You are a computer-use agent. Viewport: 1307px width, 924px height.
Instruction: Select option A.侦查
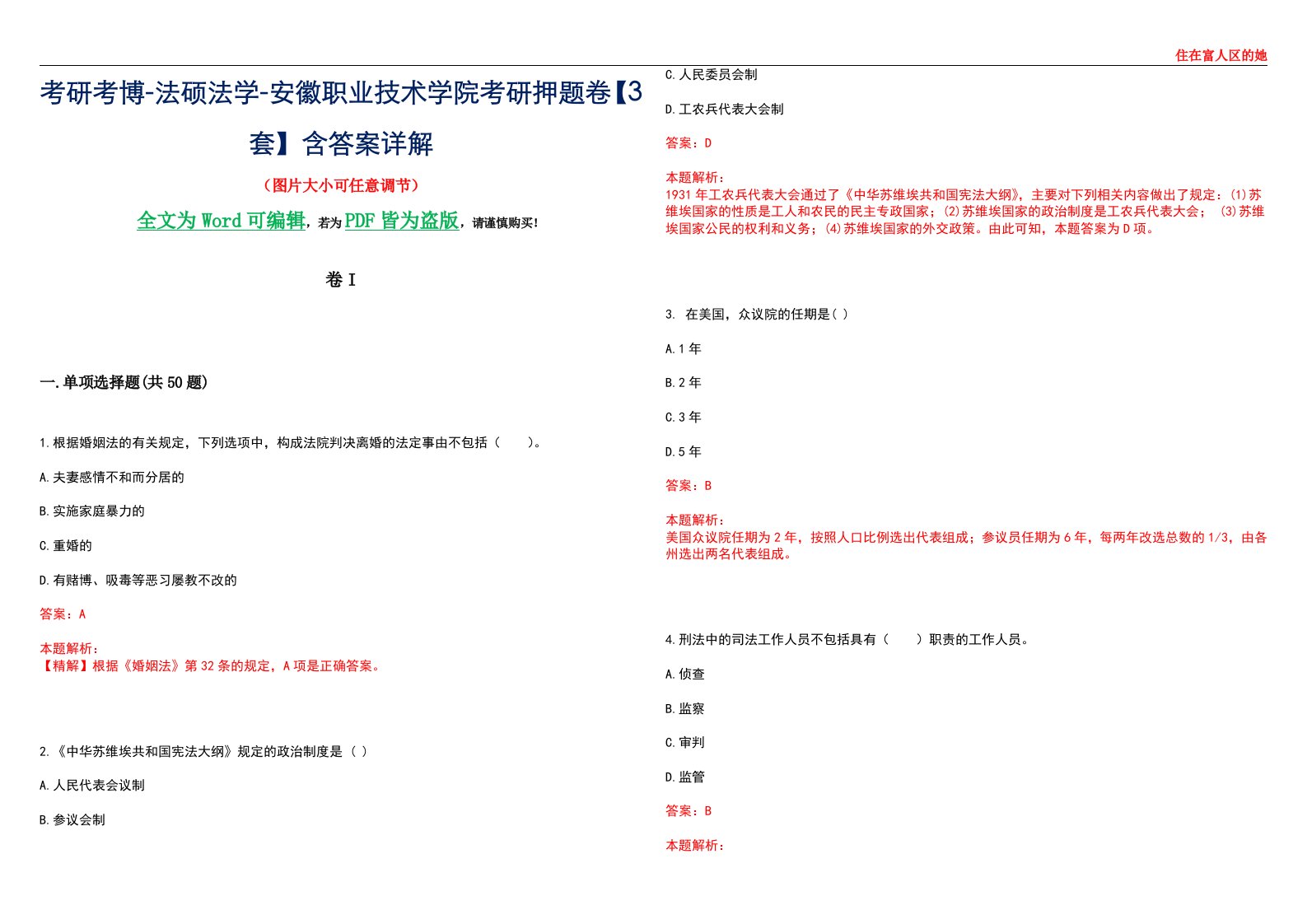coord(685,674)
